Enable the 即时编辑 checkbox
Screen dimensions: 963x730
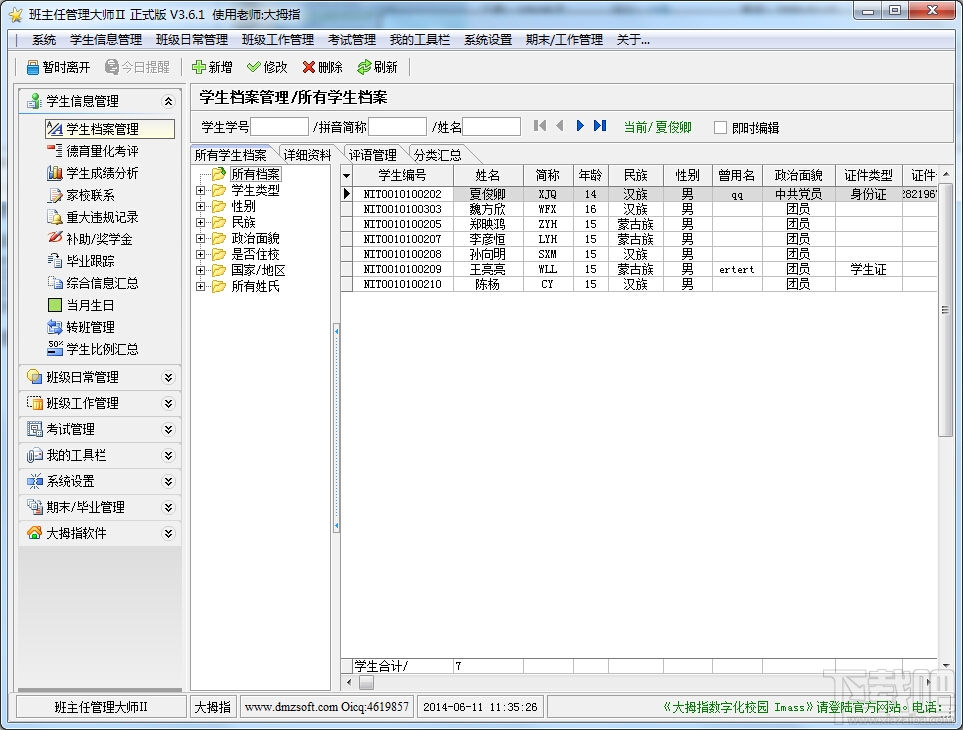click(x=720, y=128)
